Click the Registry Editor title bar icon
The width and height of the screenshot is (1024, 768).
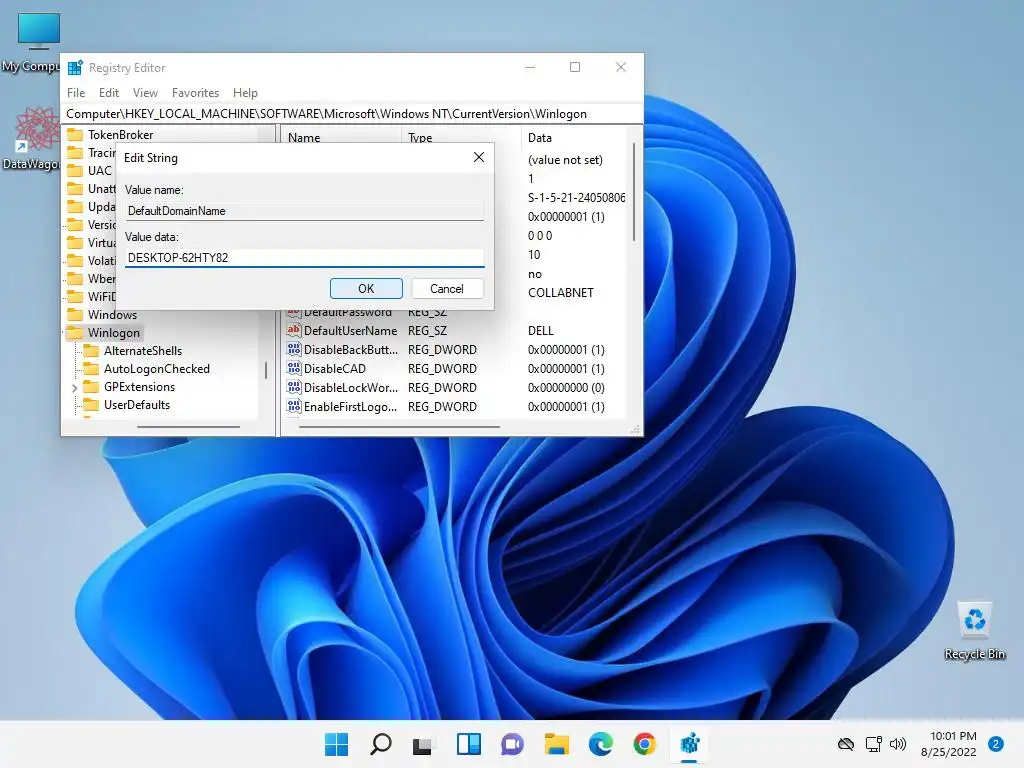[x=75, y=67]
